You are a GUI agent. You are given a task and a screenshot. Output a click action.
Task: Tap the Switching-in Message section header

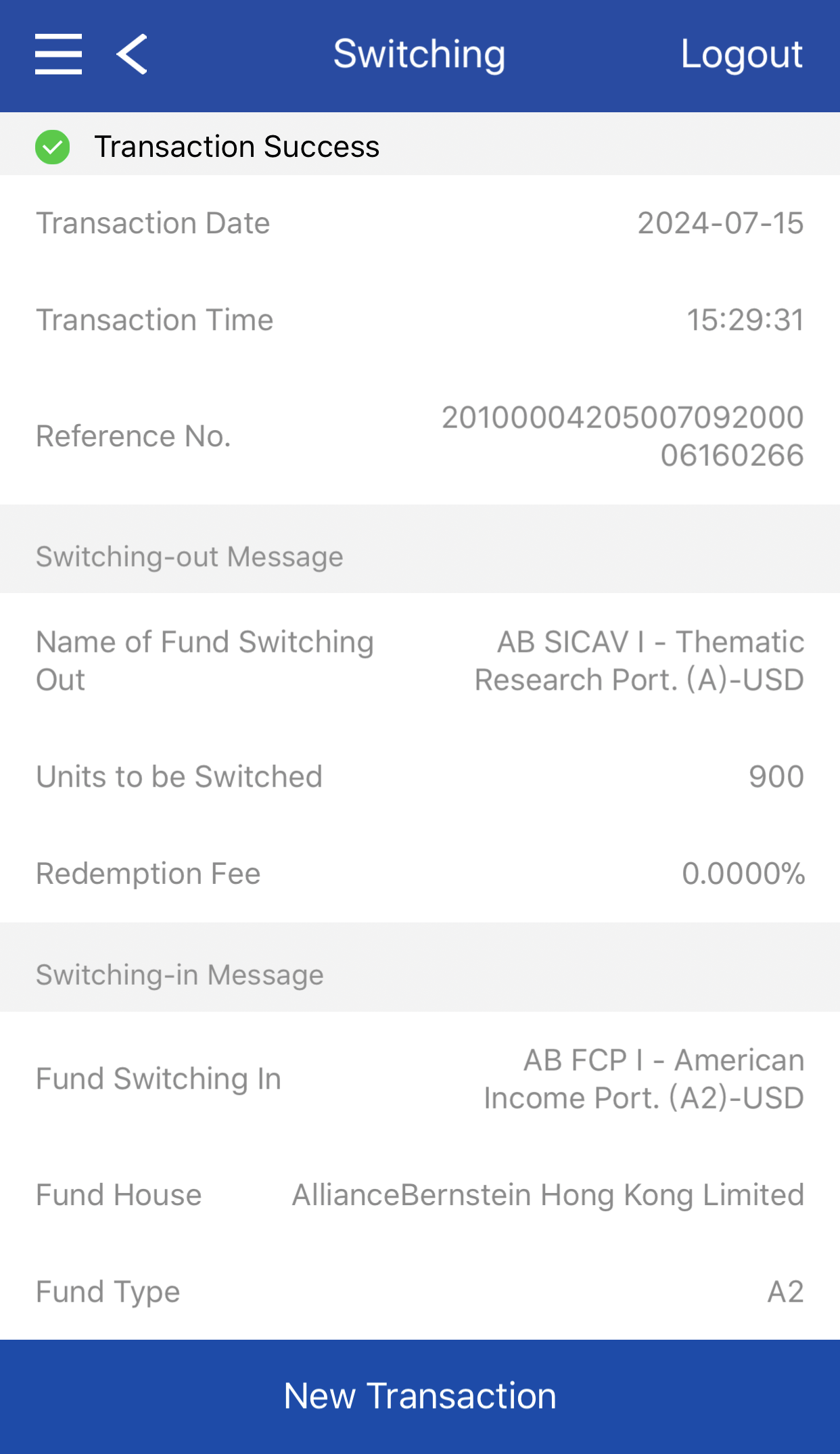[180, 975]
